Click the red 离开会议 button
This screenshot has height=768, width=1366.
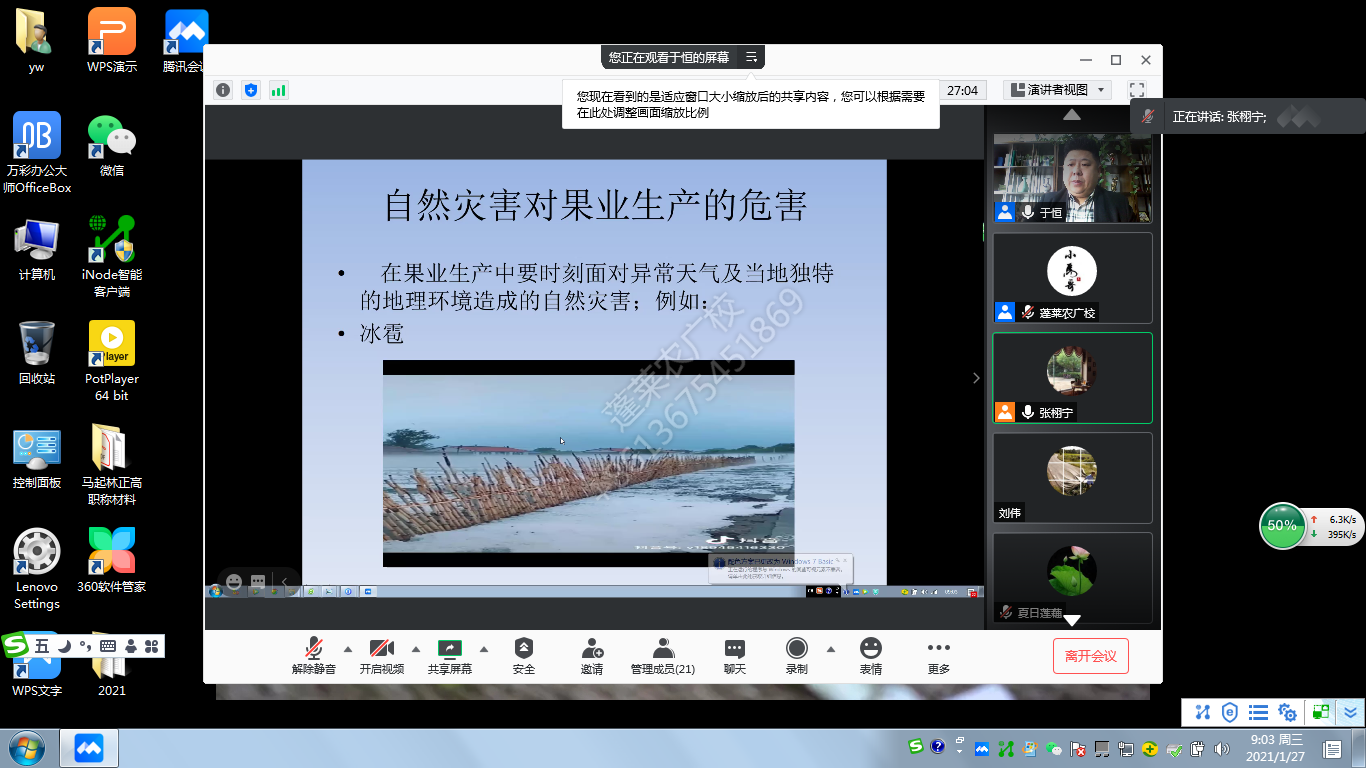click(x=1090, y=656)
